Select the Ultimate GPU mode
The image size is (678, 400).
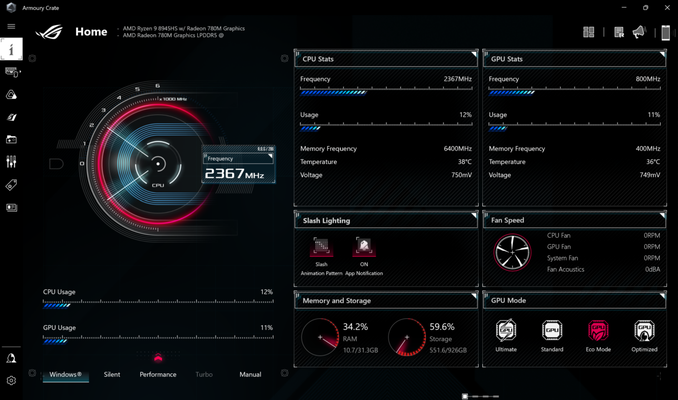(x=506, y=330)
